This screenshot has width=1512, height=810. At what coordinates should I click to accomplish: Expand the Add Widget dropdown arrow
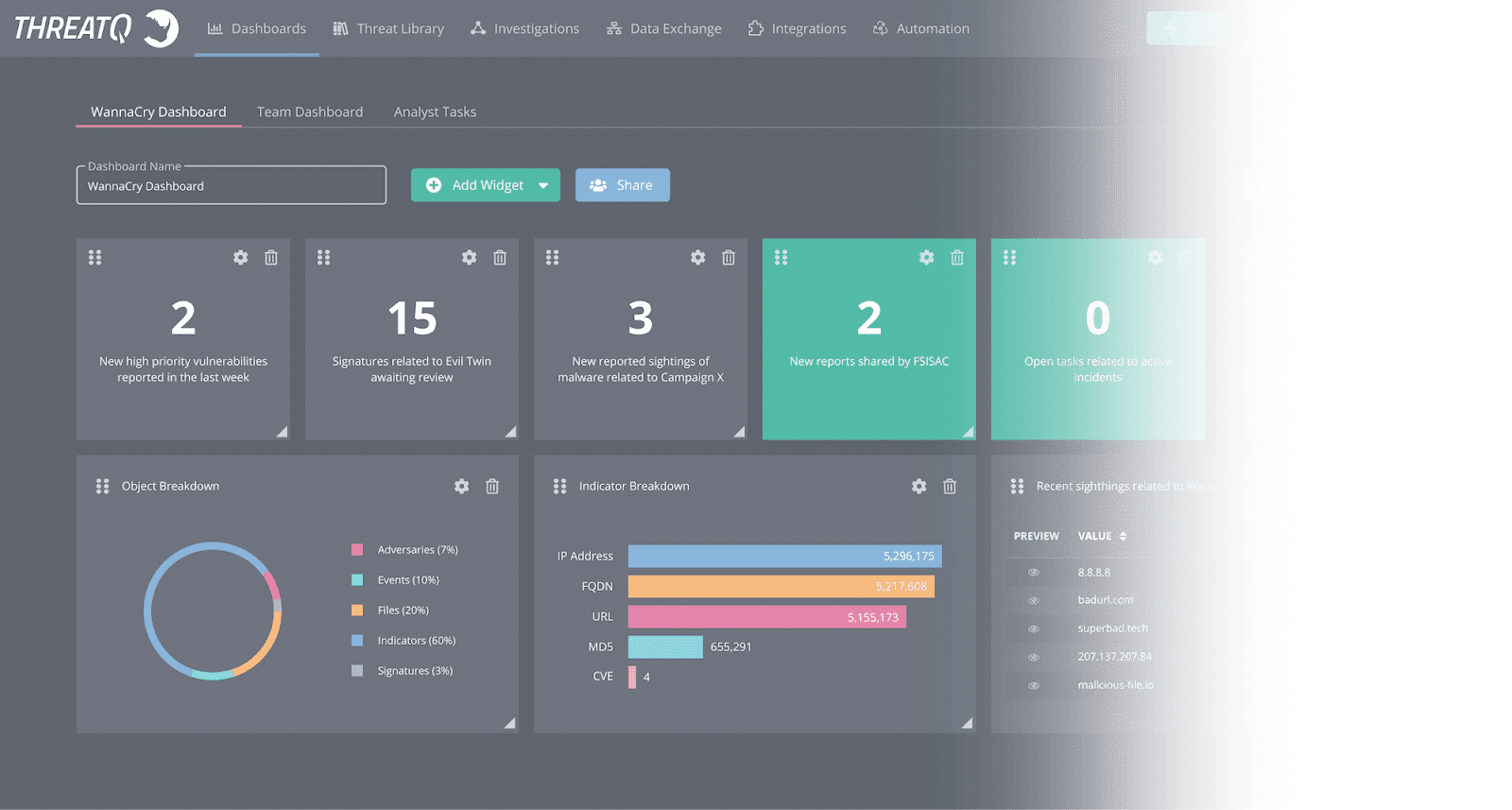point(543,185)
